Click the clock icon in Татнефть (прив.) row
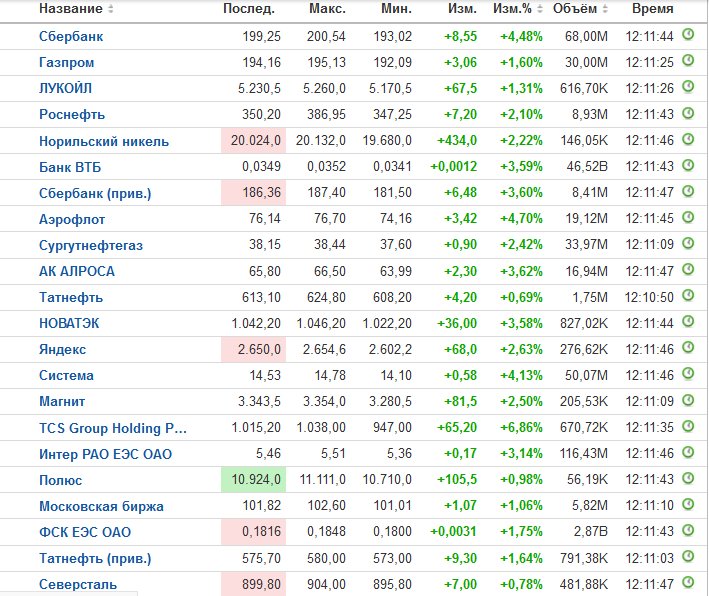709x596 pixels. (688, 556)
